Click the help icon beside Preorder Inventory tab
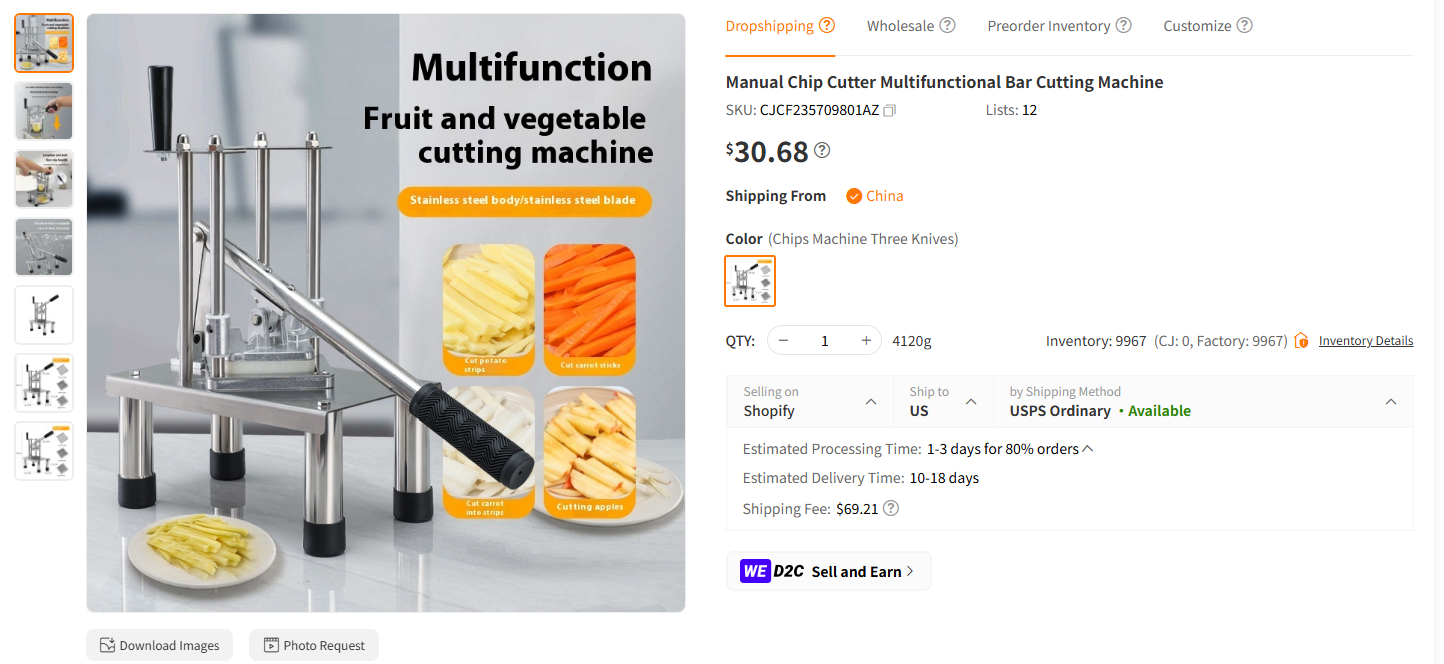 pos(1125,24)
